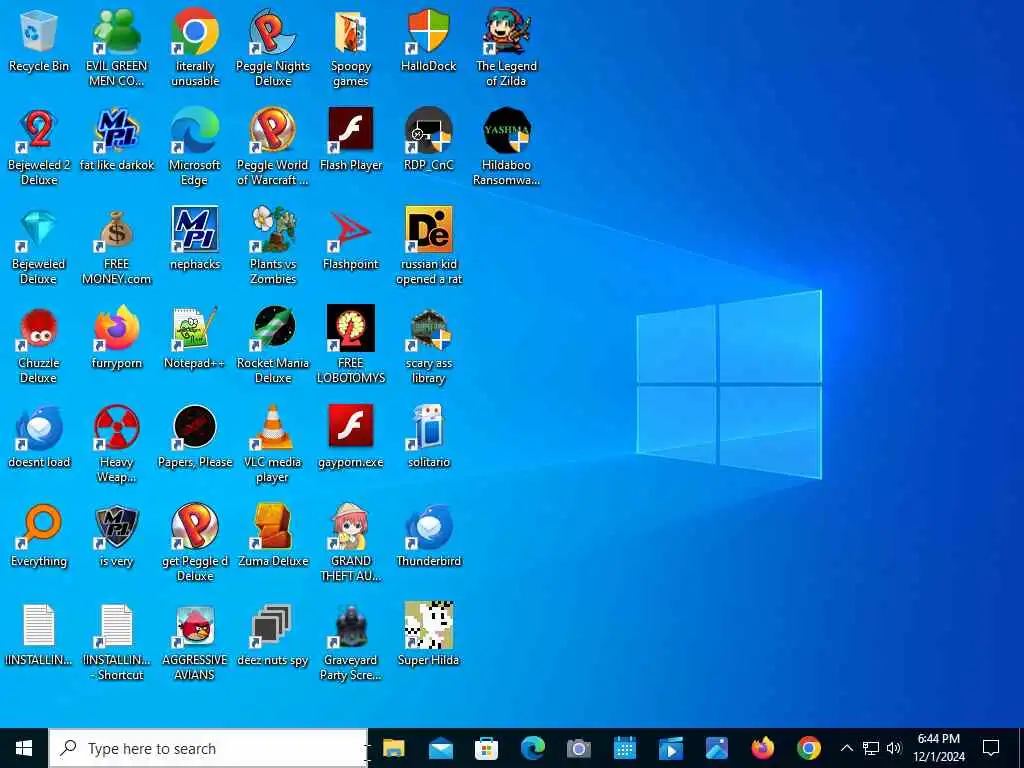This screenshot has height=768, width=1024.
Task: Click the Flash Player desktop icon
Action: (351, 130)
